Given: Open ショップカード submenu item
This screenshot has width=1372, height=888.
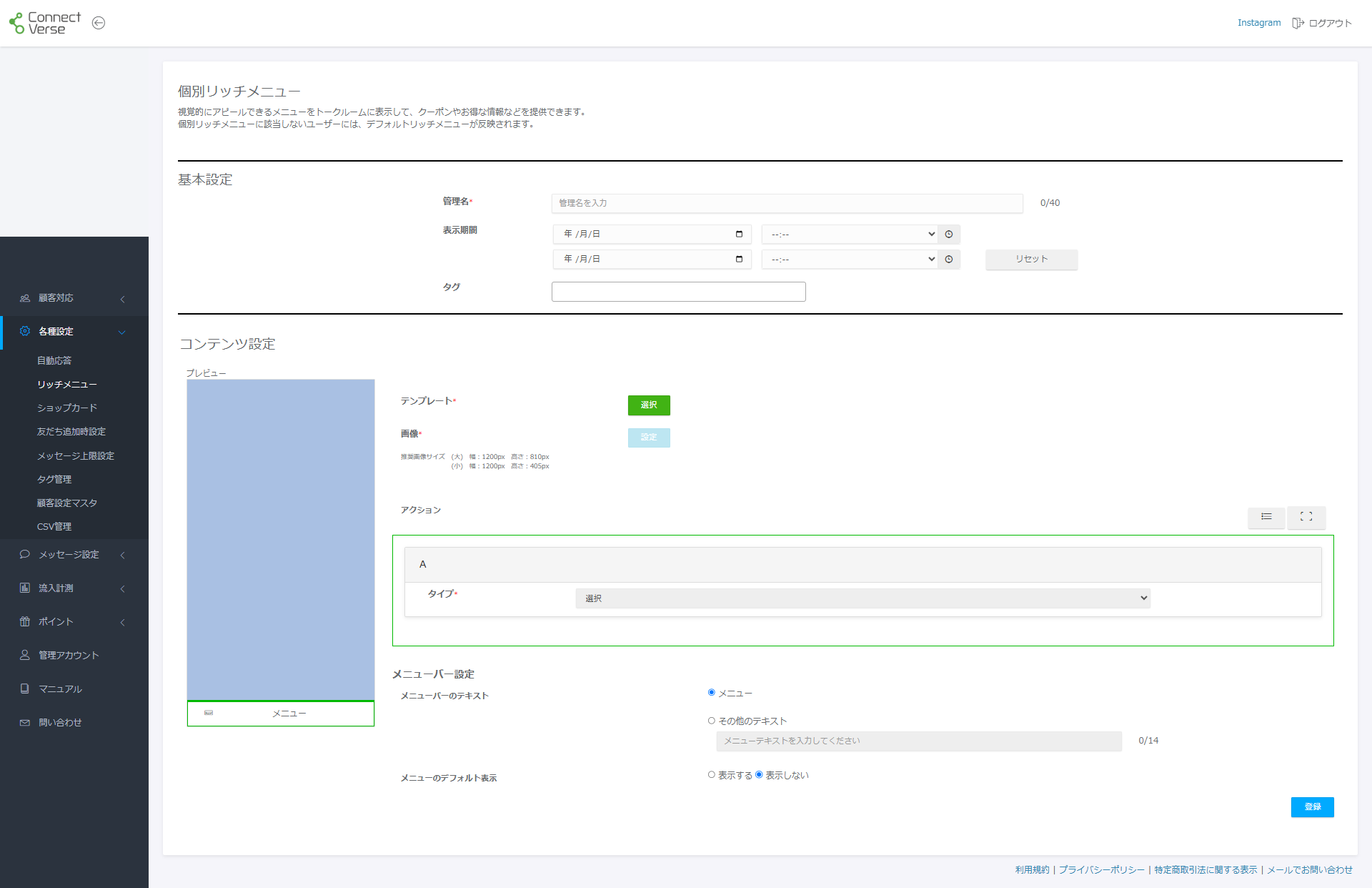Looking at the screenshot, I should [x=67, y=408].
